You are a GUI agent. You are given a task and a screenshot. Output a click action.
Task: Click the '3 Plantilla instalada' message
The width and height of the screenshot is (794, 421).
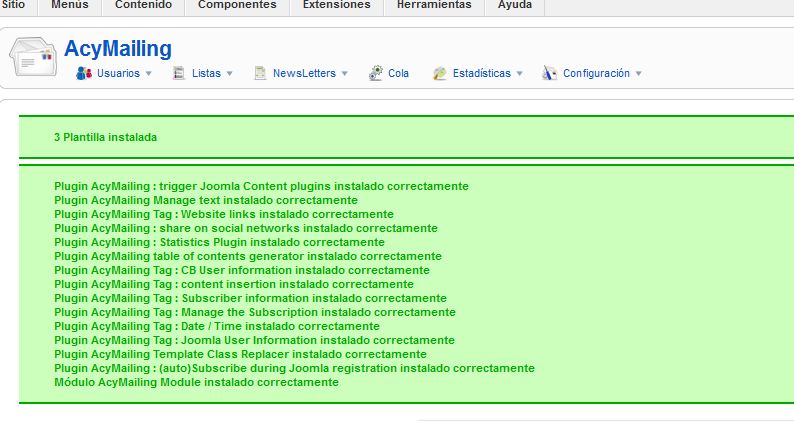click(105, 137)
